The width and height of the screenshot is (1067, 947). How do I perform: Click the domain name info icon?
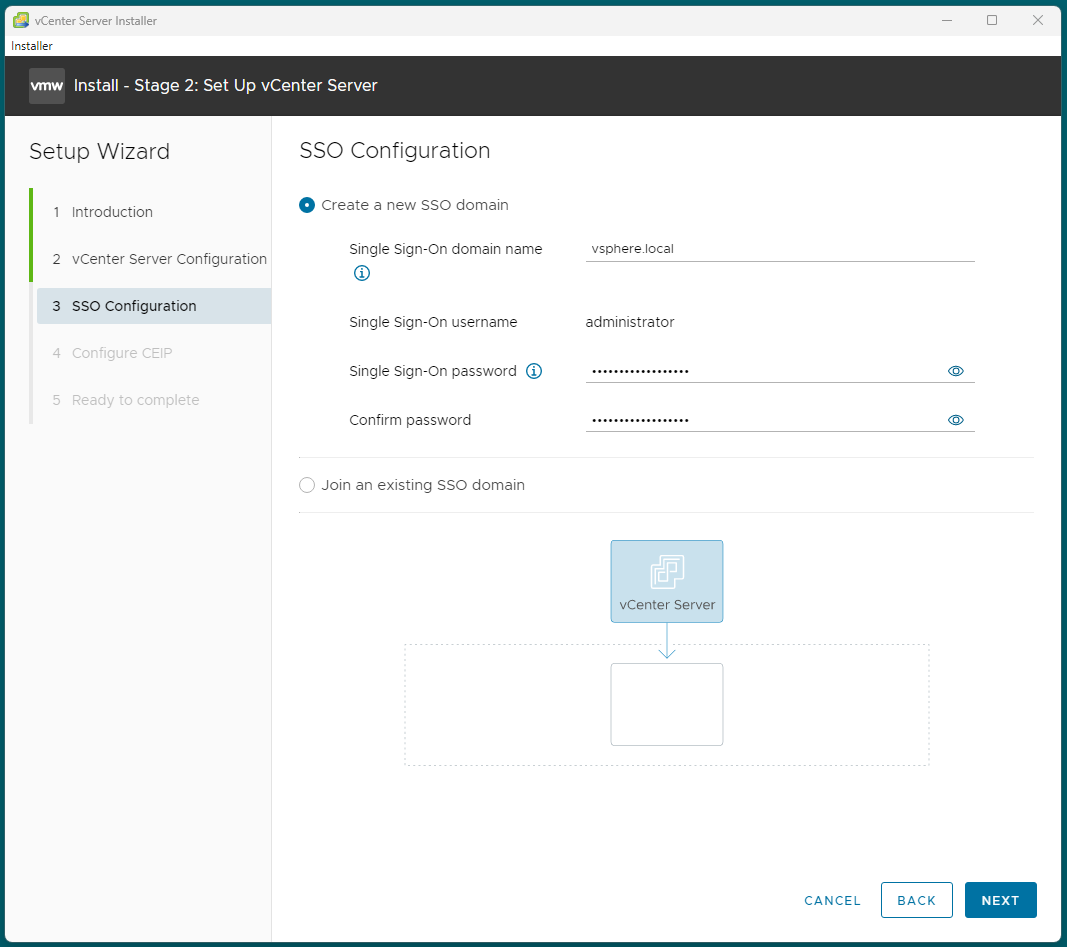(361, 273)
